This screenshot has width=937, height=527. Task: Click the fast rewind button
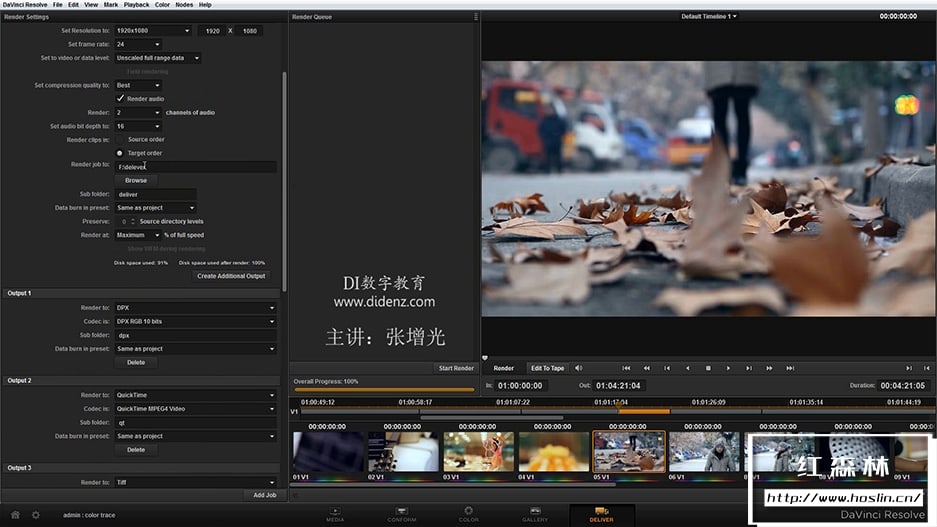(647, 368)
